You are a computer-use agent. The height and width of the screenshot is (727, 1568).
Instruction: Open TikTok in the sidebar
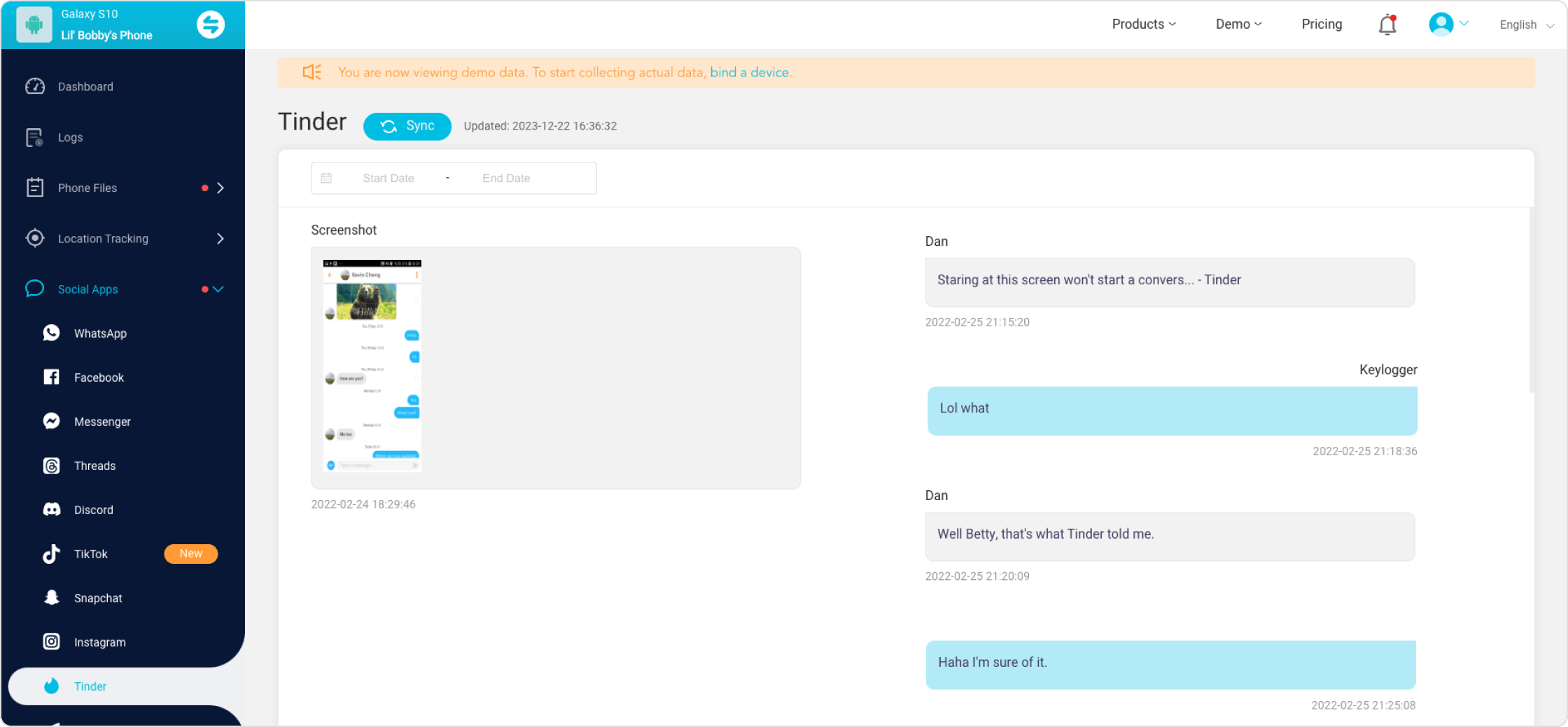pos(91,553)
